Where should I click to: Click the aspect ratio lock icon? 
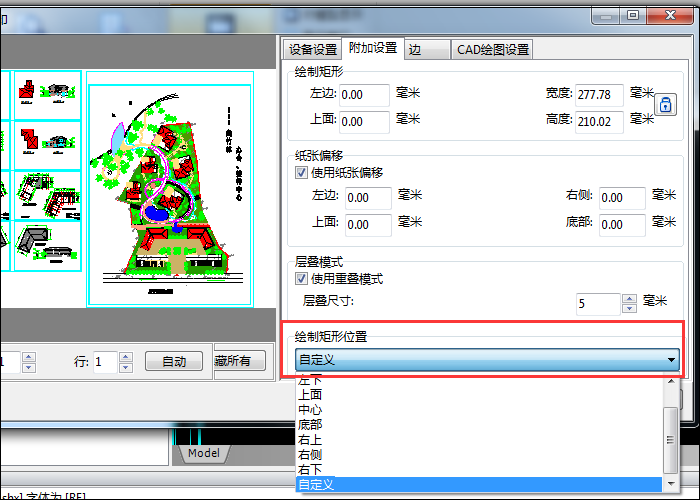pos(666,104)
